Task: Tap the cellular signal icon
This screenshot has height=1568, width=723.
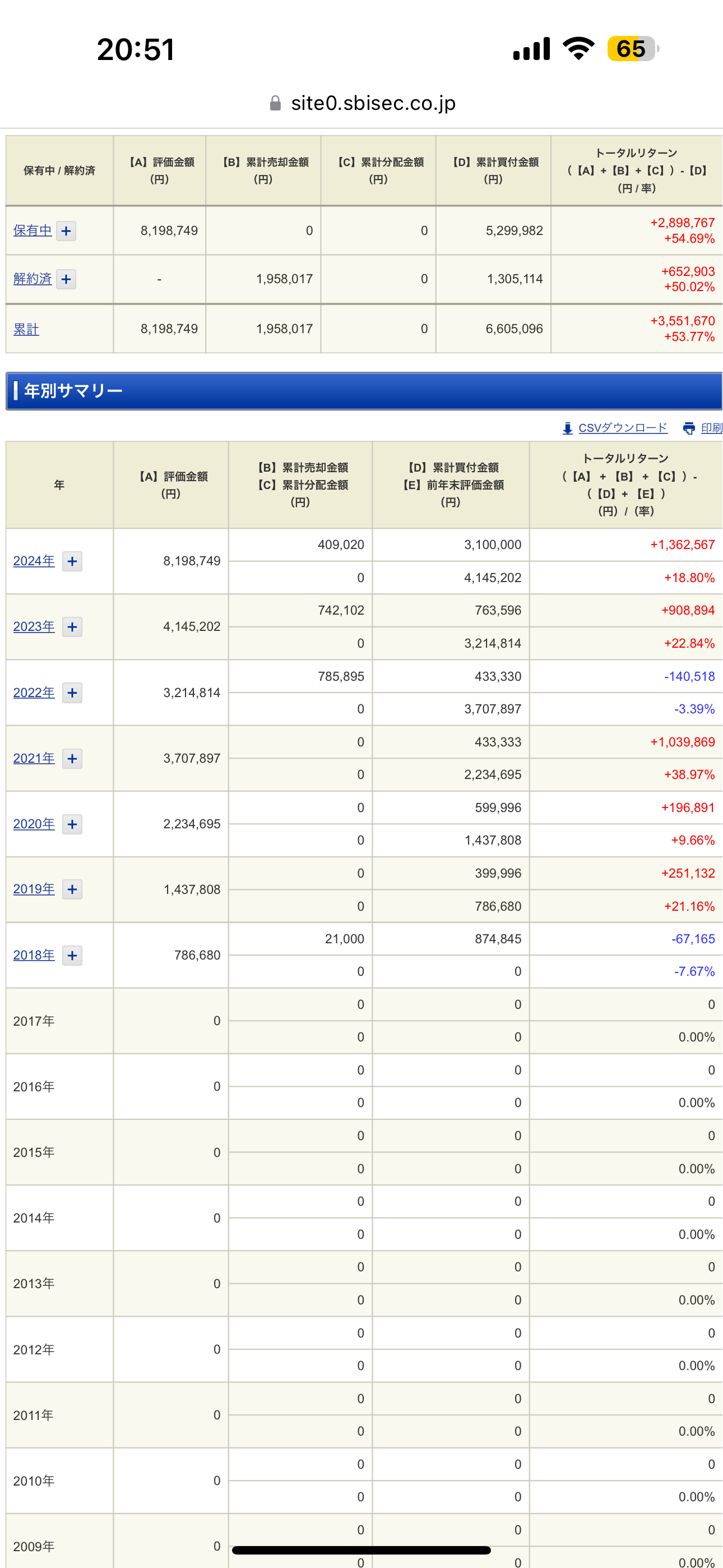Action: (x=531, y=49)
